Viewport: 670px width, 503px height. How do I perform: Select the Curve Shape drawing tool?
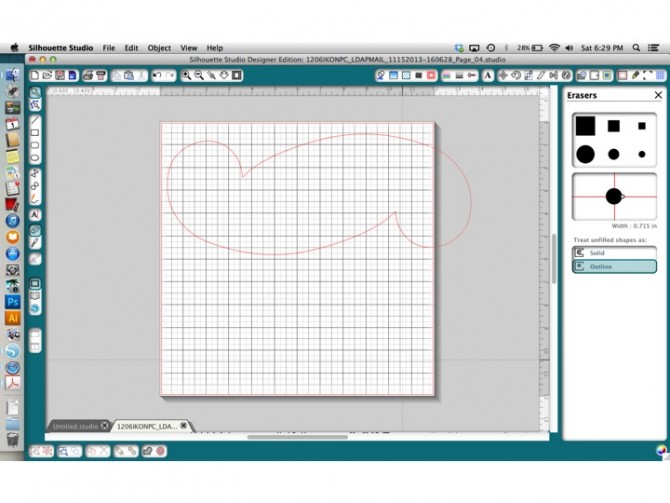click(x=35, y=186)
